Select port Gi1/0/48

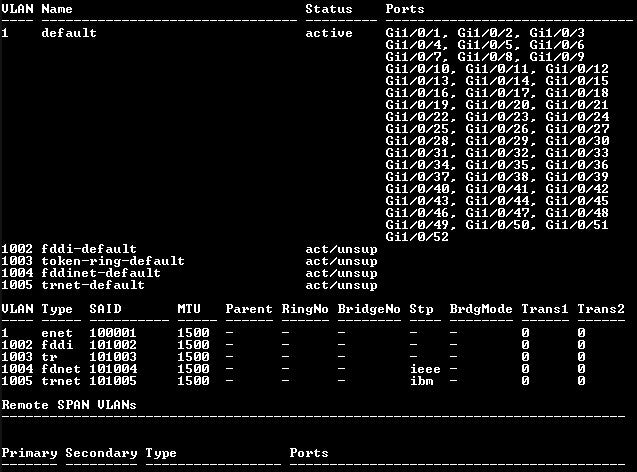coord(577,212)
